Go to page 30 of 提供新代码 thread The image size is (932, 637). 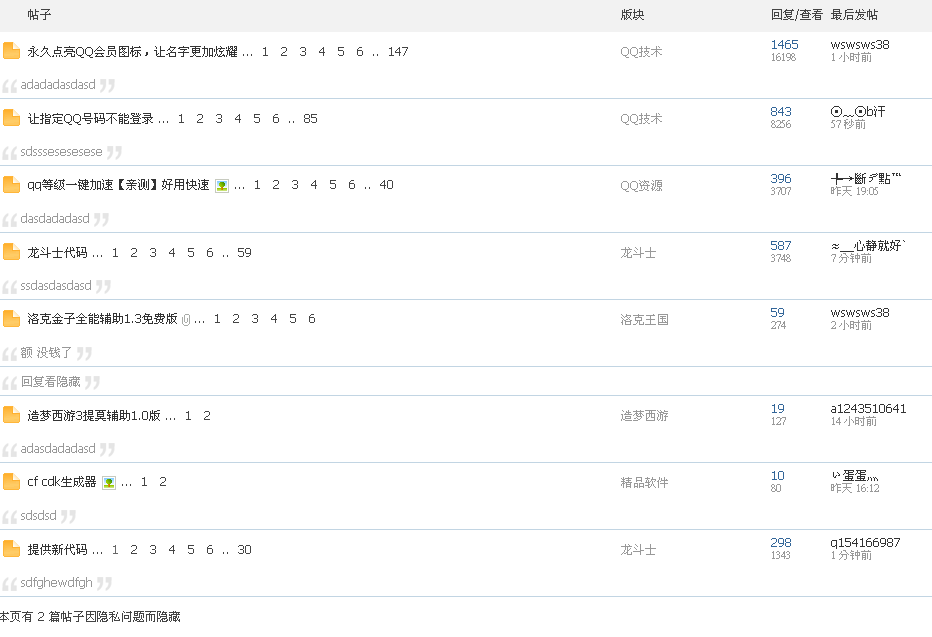[x=244, y=550]
